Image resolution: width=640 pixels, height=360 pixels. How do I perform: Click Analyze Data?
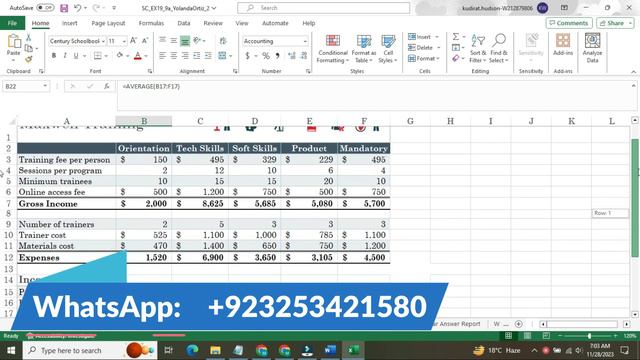592,48
